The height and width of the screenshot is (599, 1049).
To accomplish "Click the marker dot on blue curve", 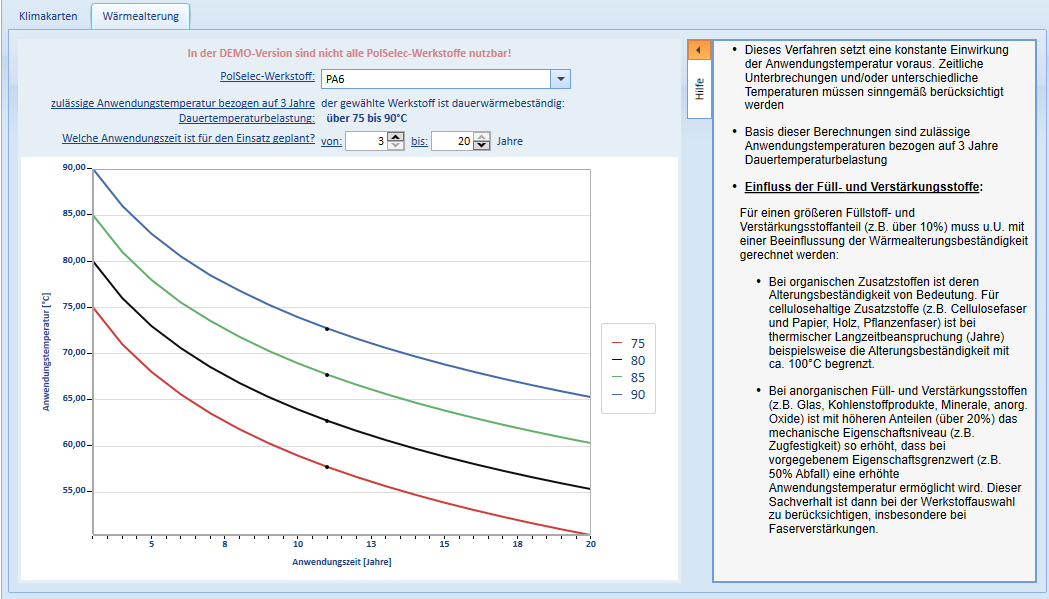I will tap(327, 329).
